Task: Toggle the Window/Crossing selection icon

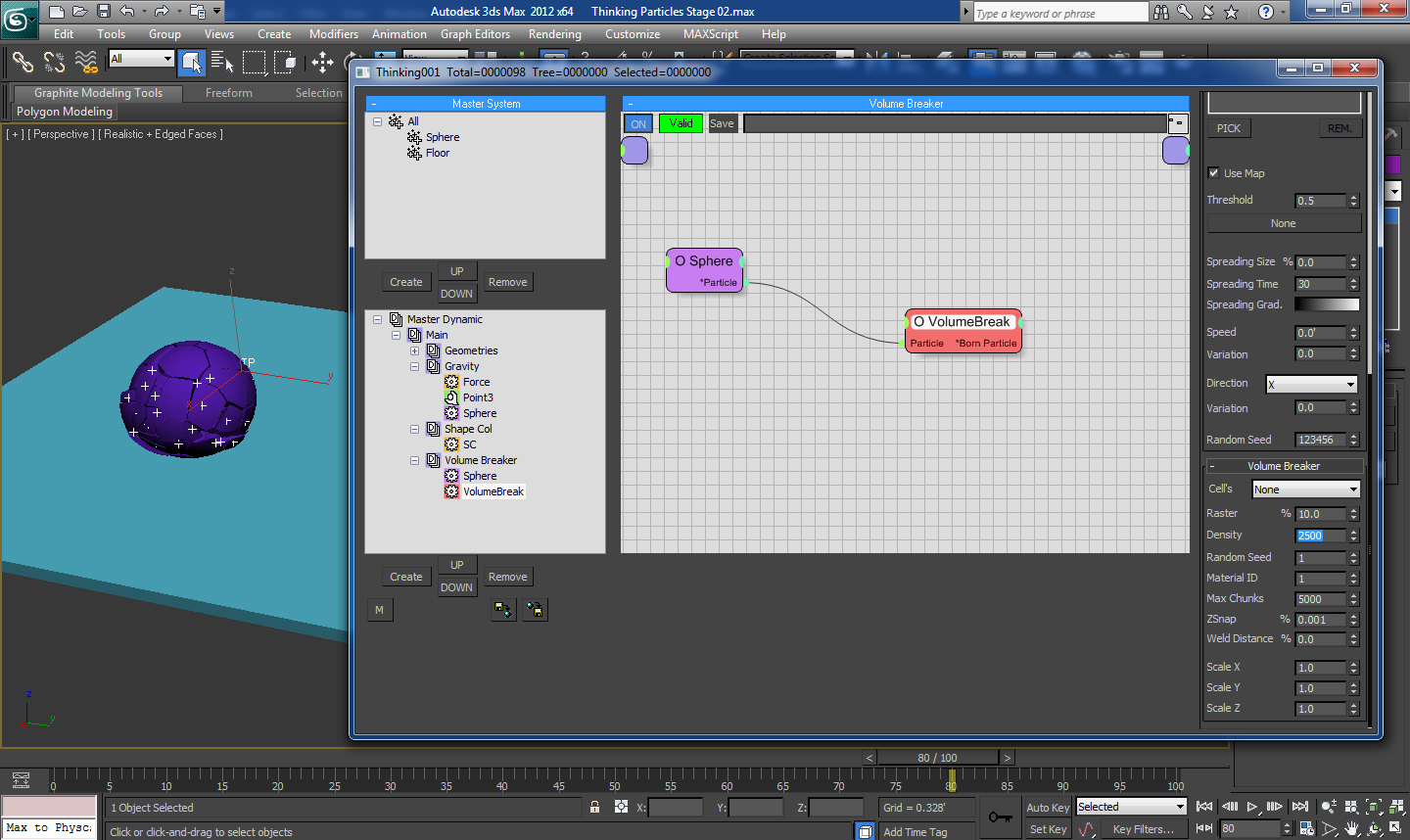Action: tap(285, 63)
